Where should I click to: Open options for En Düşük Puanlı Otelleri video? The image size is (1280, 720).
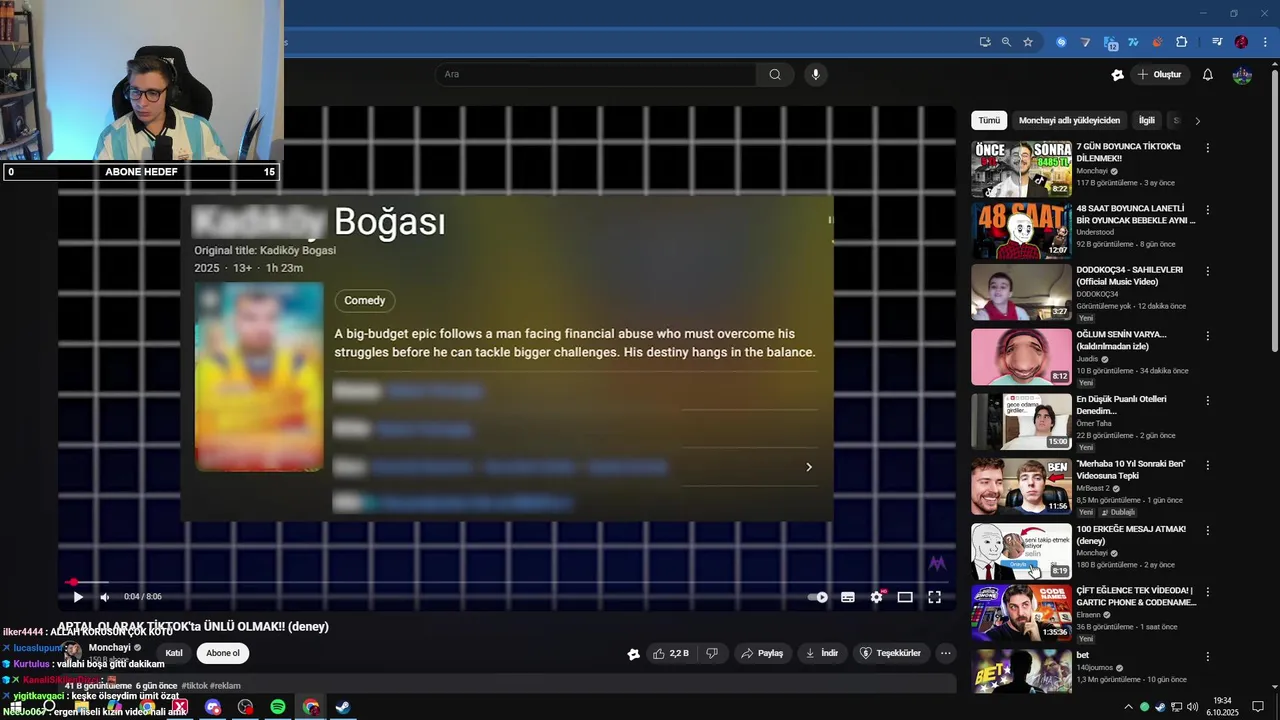click(1208, 400)
